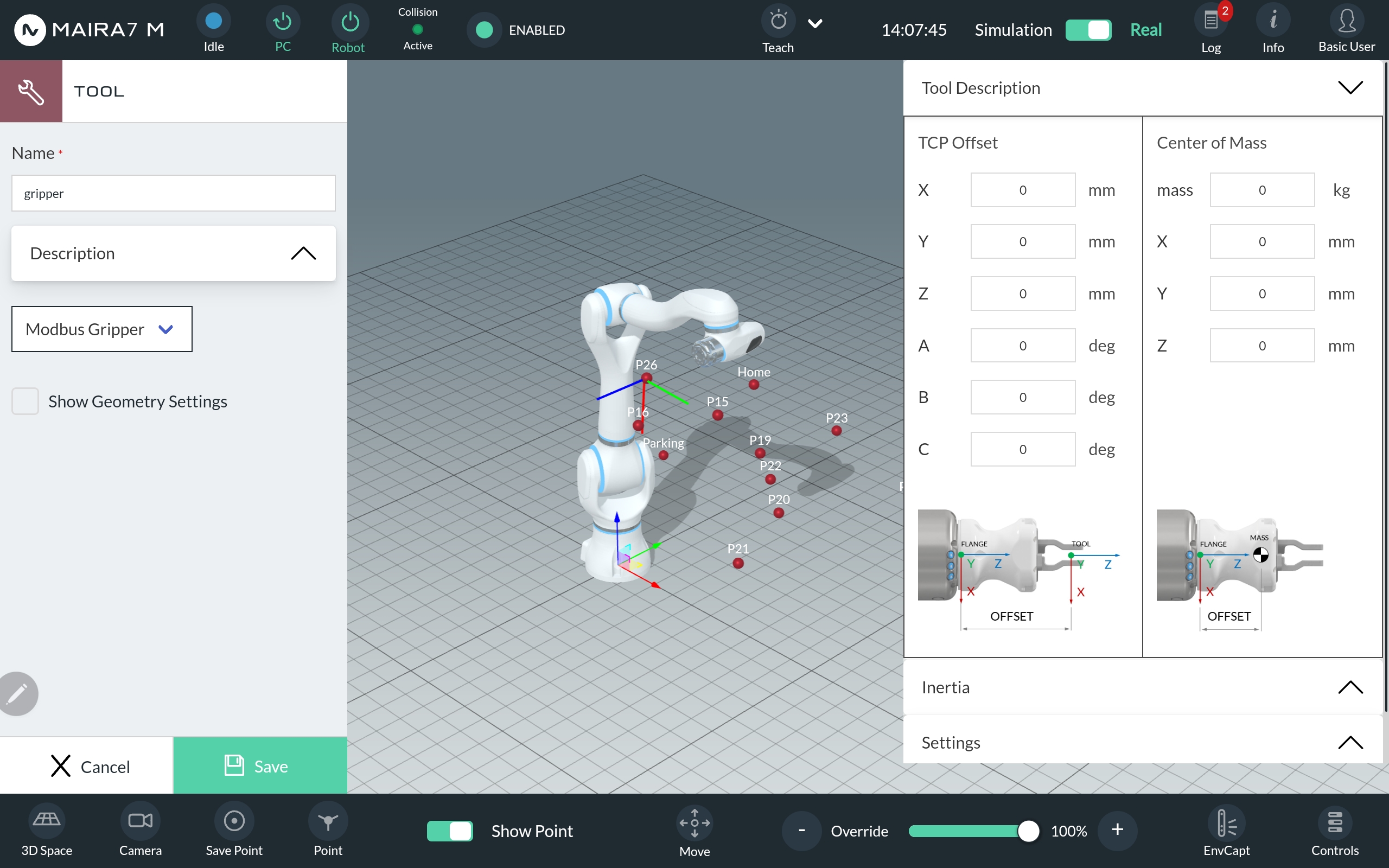1389x868 pixels.
Task: Open the EnvCapt icon
Action: click(1226, 823)
